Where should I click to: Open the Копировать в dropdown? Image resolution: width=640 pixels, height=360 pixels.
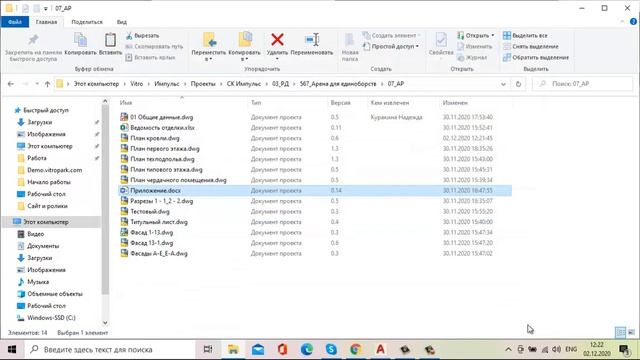(244, 47)
